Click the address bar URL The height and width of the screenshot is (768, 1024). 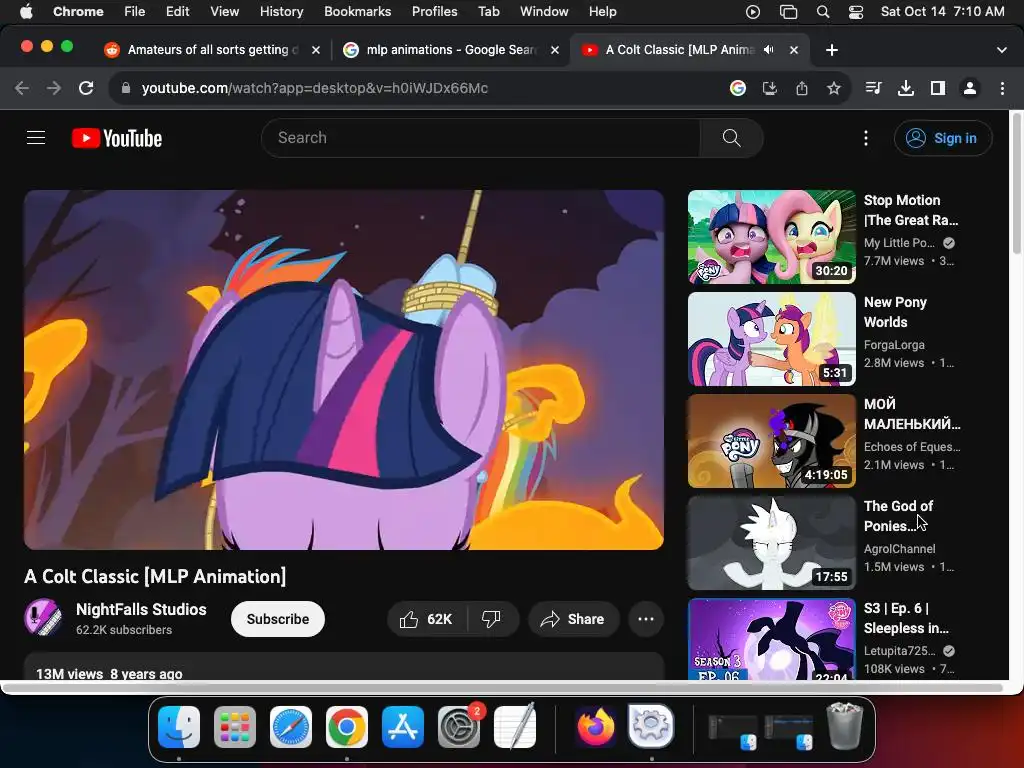(314, 88)
